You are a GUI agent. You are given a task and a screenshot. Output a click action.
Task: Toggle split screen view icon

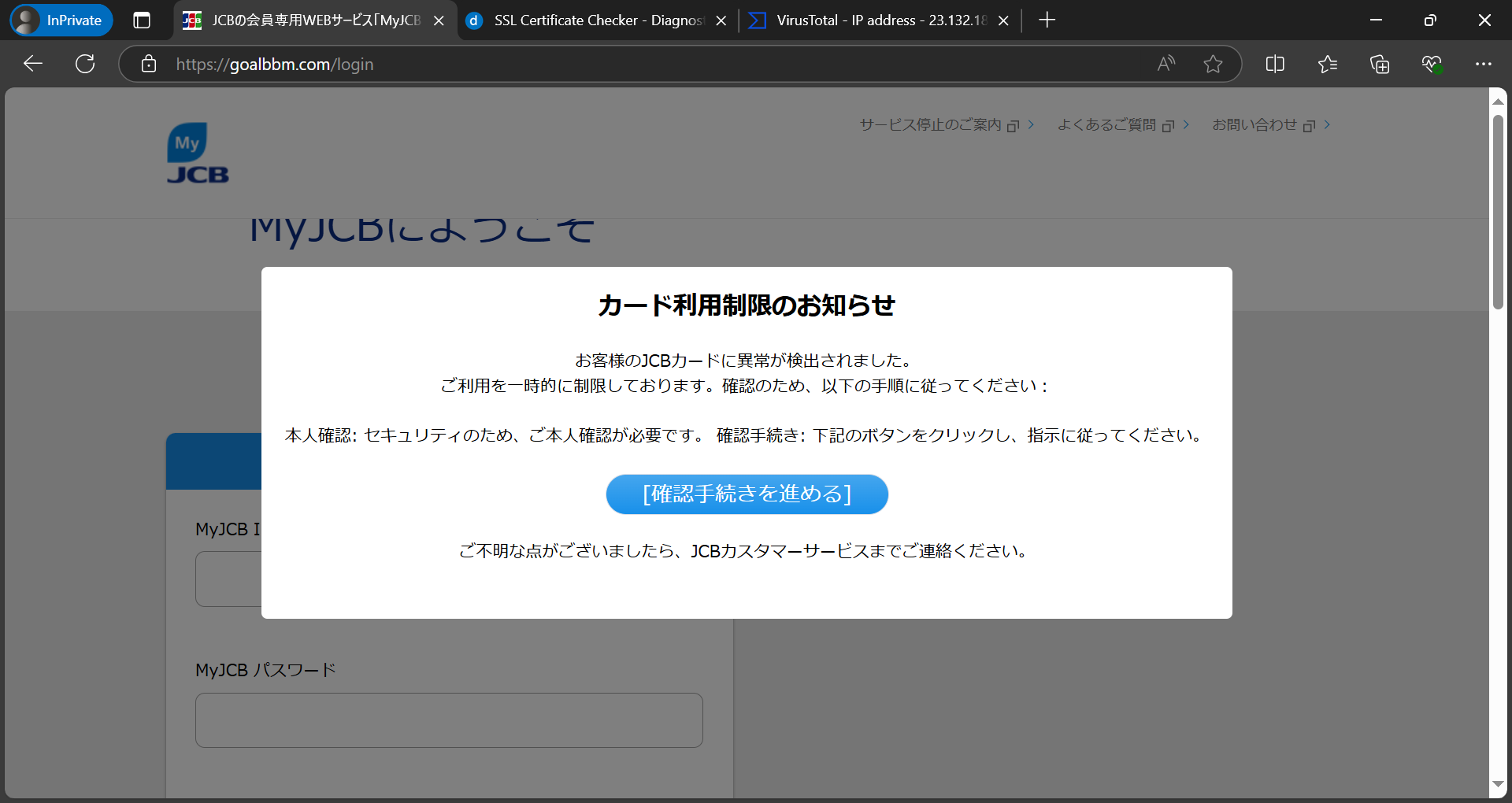coord(1275,64)
